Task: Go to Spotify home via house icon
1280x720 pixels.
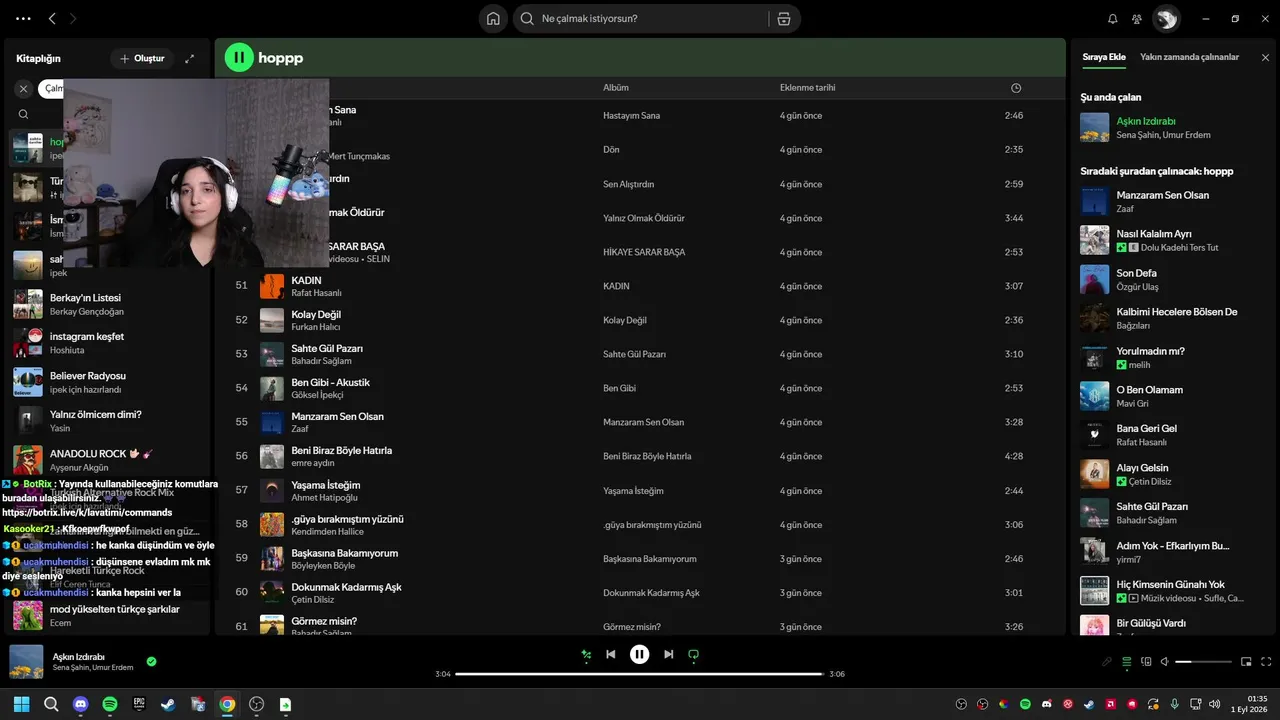Action: pos(493,18)
